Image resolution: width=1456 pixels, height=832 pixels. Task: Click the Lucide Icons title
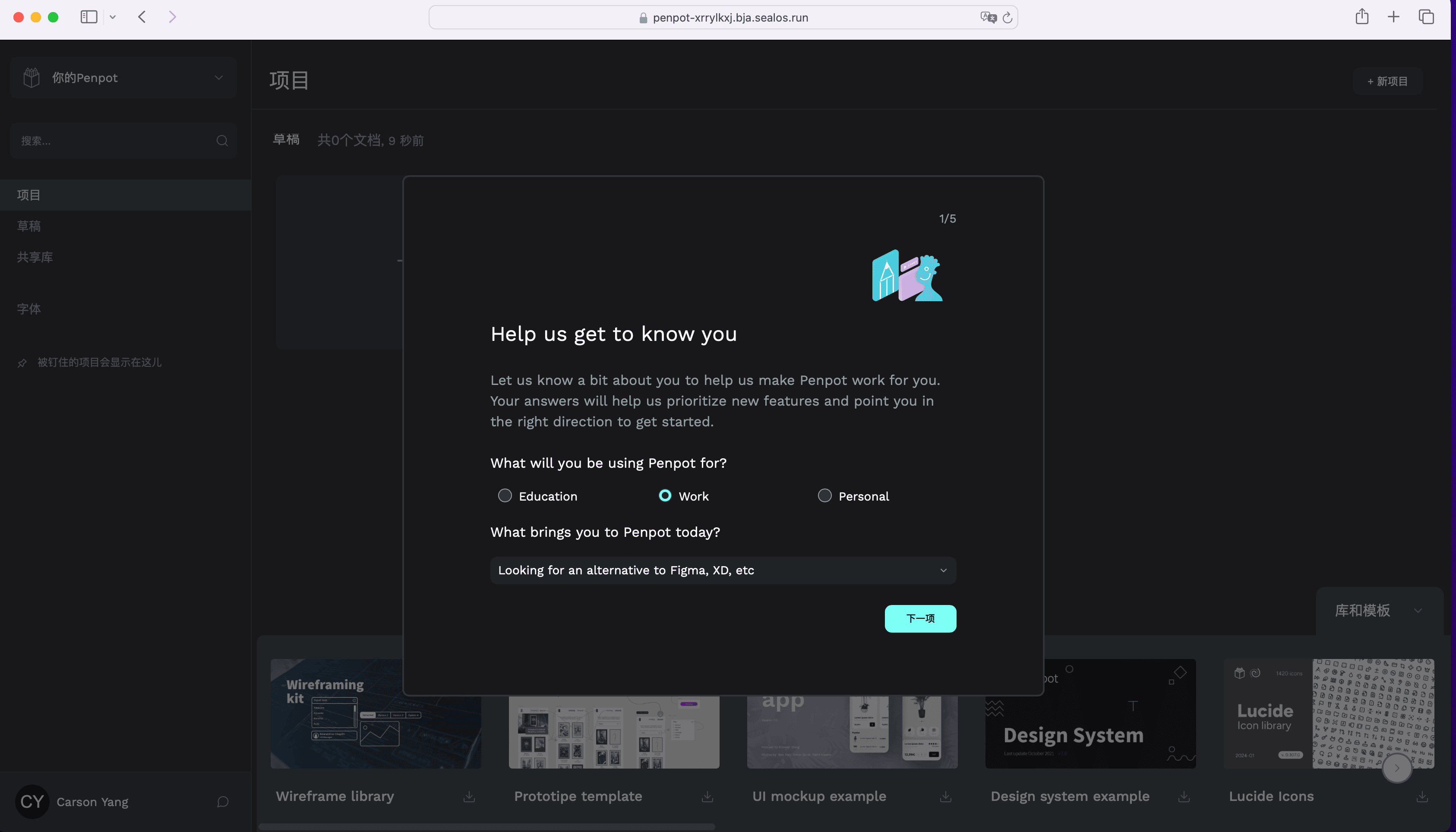point(1271,797)
